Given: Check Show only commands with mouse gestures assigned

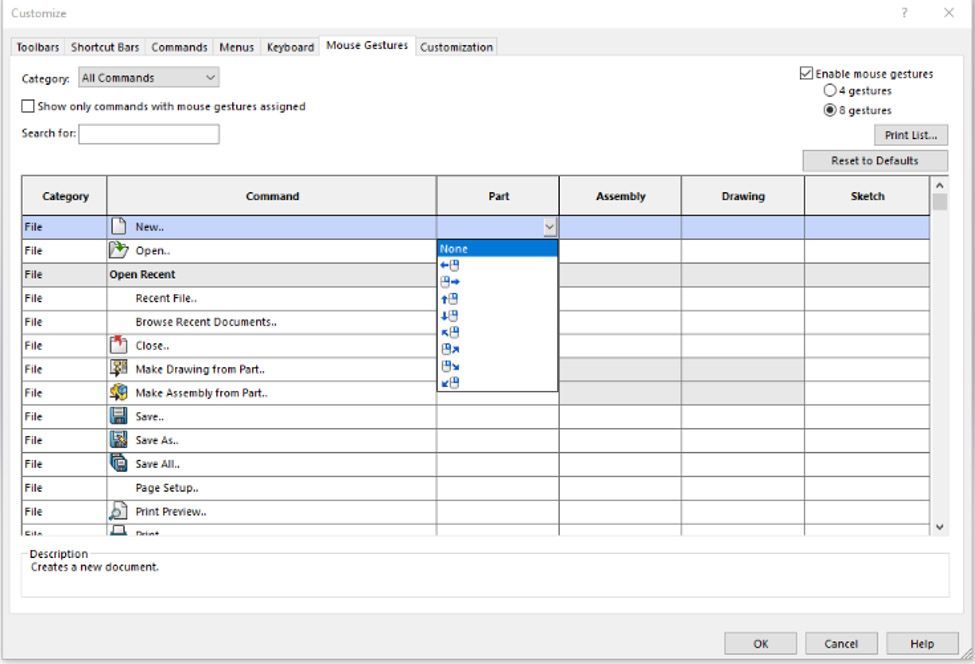Looking at the screenshot, I should tap(28, 106).
